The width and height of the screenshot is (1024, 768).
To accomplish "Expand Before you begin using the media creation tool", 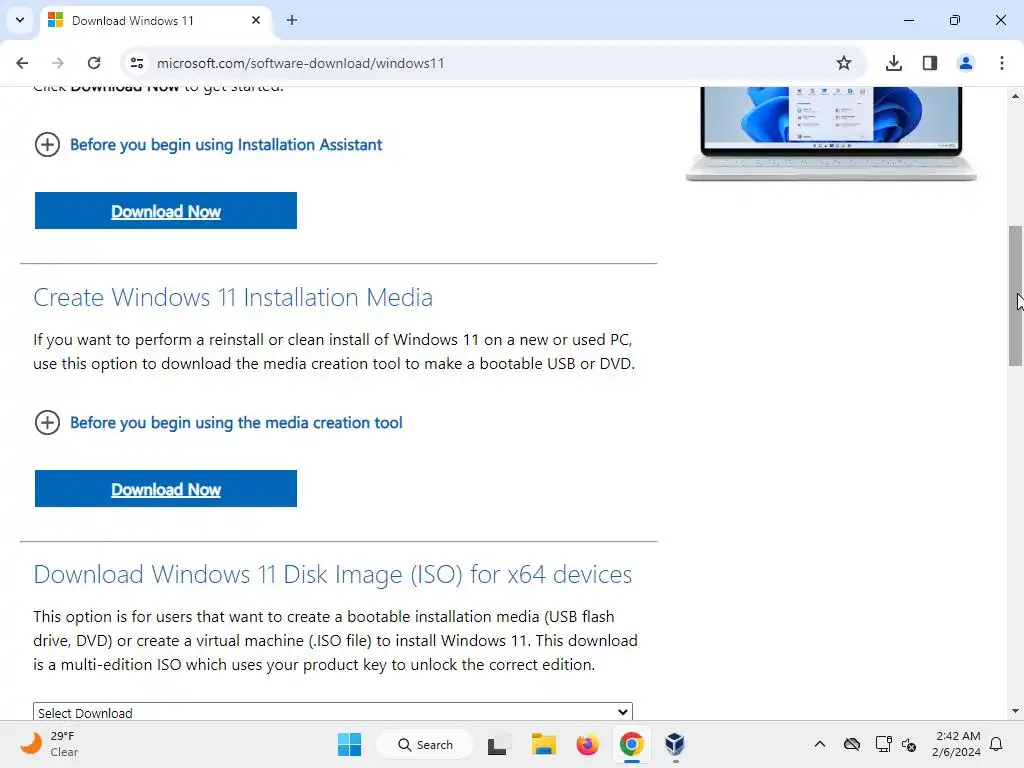I will point(218,423).
